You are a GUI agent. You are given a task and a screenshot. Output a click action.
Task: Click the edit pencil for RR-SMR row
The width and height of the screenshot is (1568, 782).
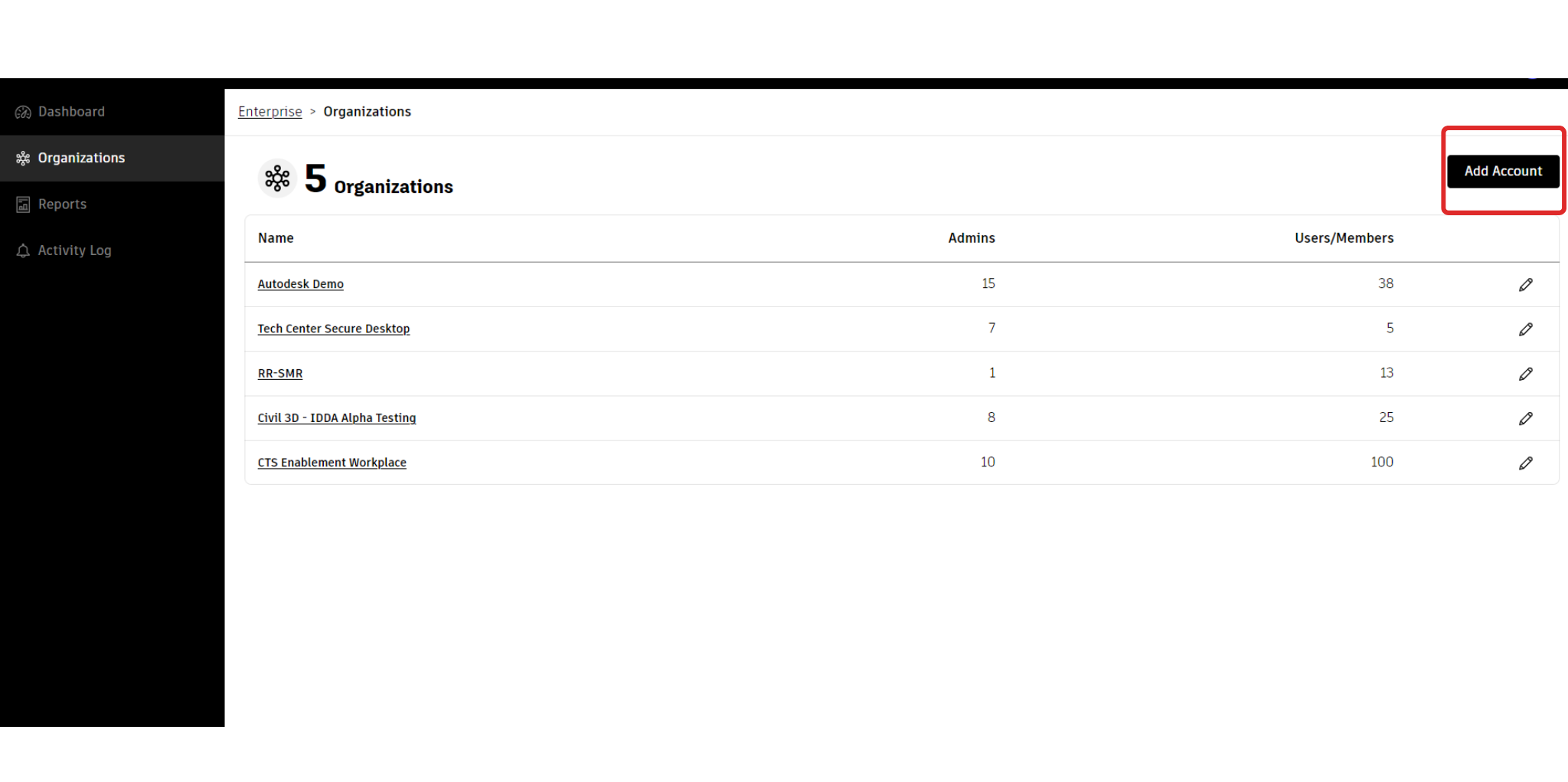[x=1525, y=374]
